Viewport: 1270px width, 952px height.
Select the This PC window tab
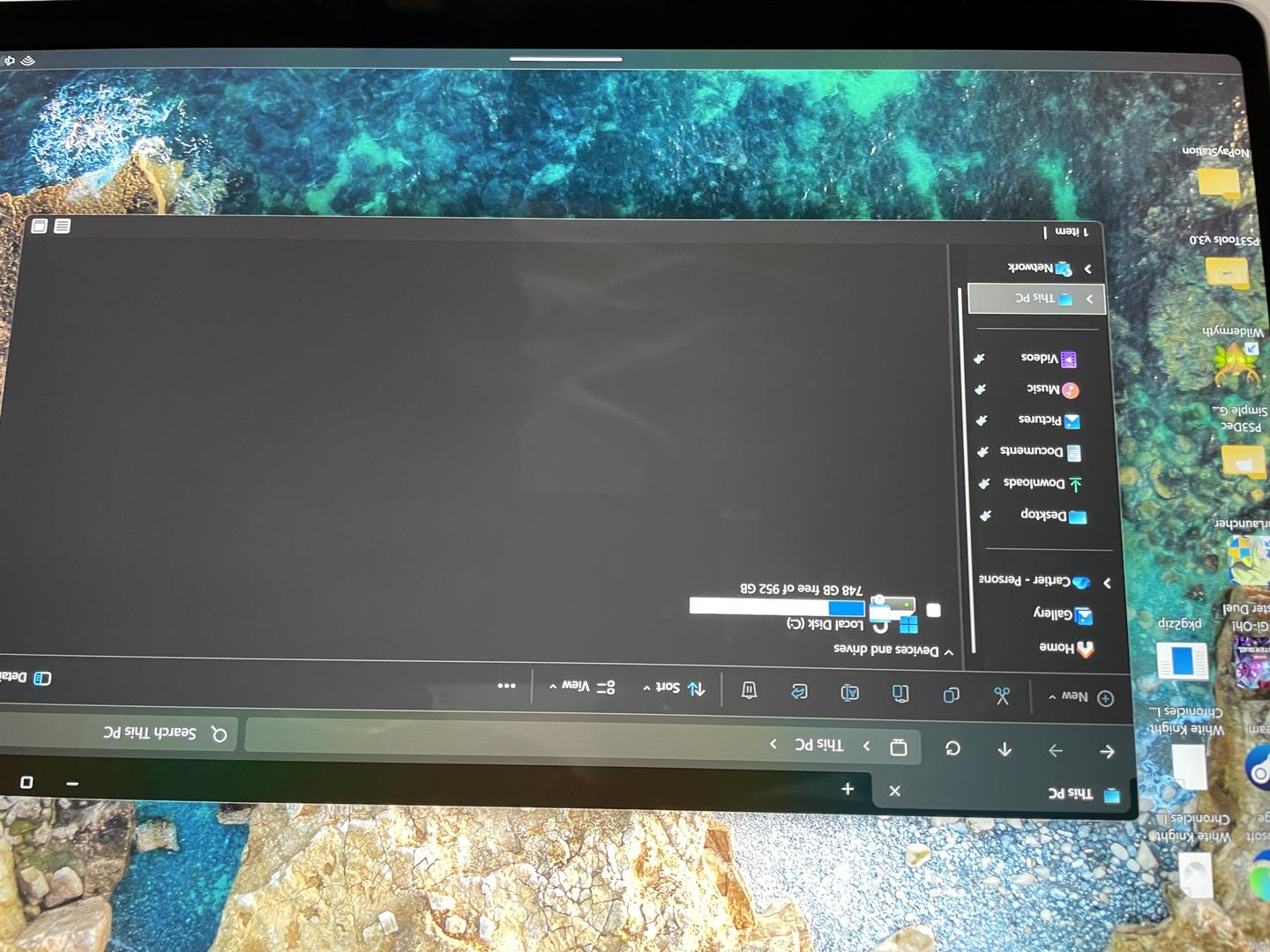(1071, 794)
